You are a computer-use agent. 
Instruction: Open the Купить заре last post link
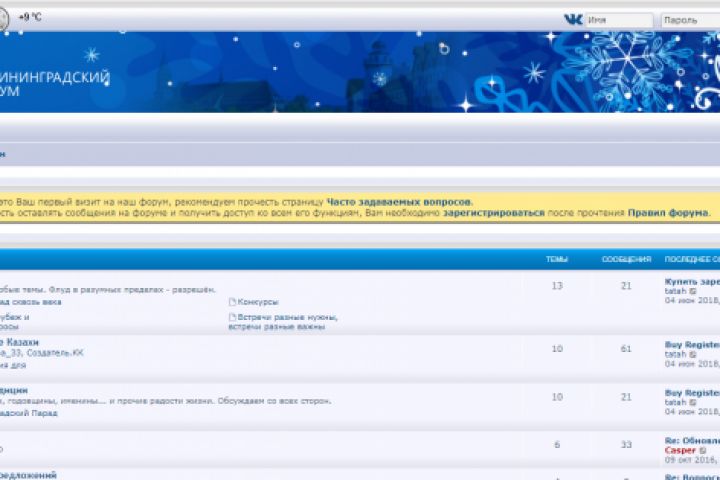[x=692, y=282]
